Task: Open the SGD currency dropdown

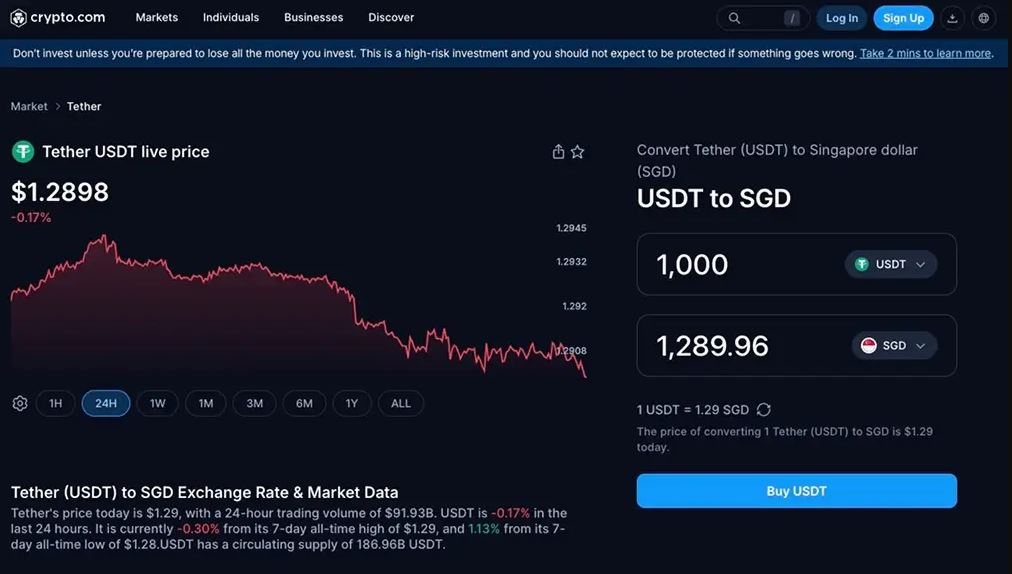Action: (894, 345)
